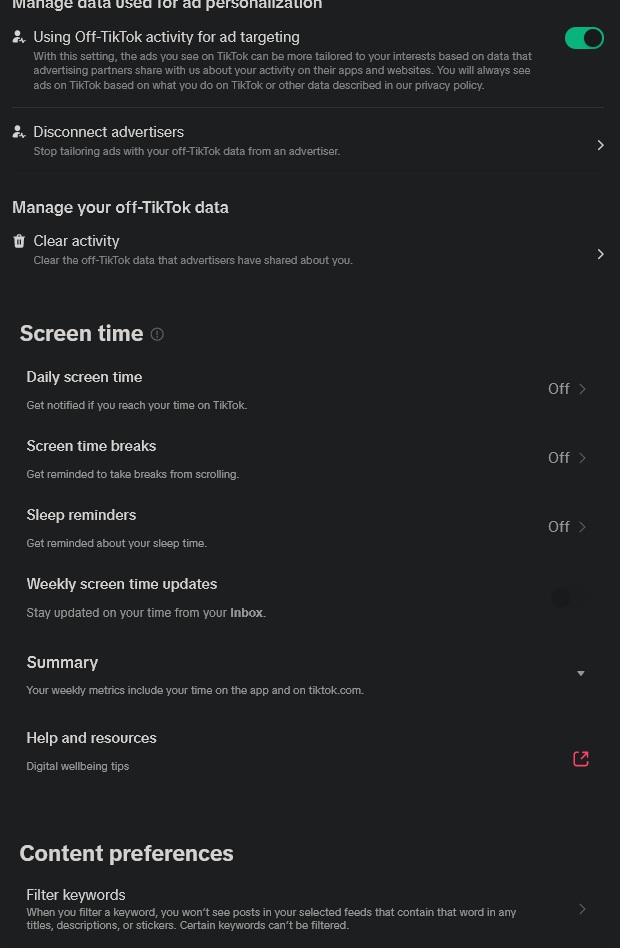
Task: Open Clear activity chevron arrow
Action: pos(600,254)
